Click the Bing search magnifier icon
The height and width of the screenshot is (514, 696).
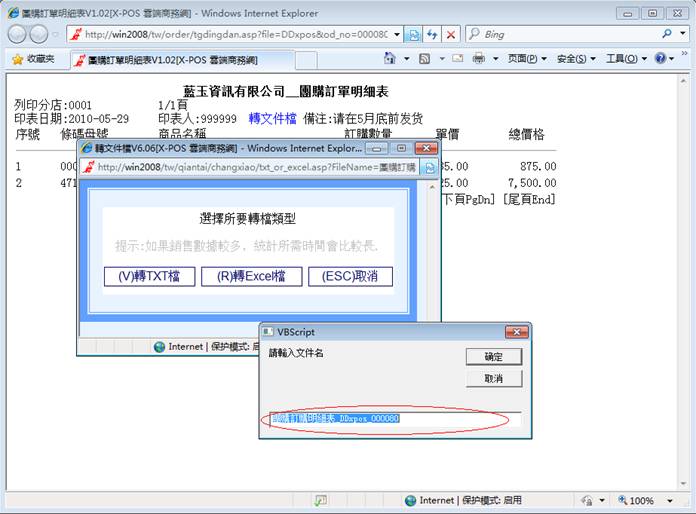pos(668,34)
